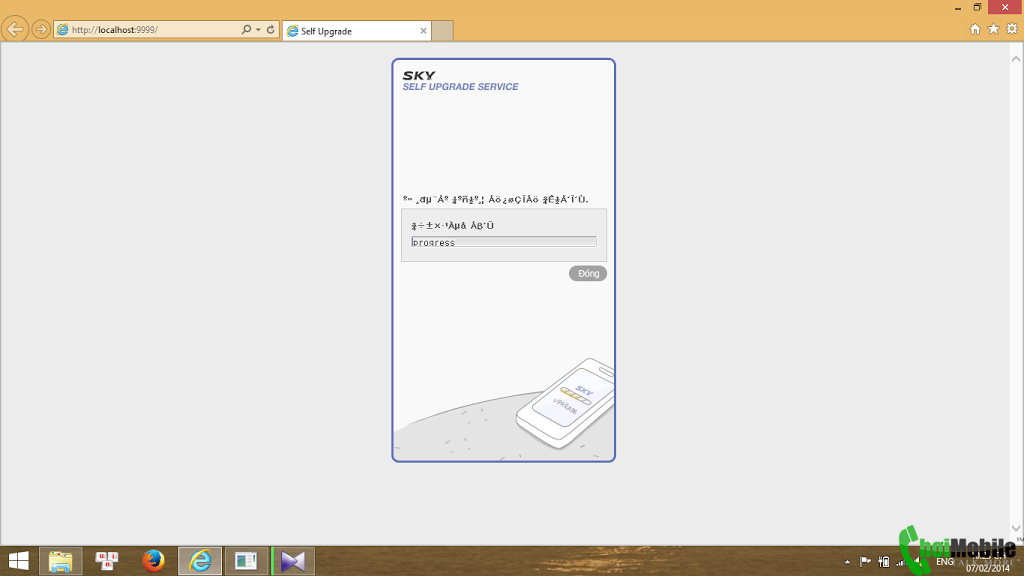Screen dimensions: 1024x576
Task: Close the Self Upgrade tab
Action: (423, 31)
